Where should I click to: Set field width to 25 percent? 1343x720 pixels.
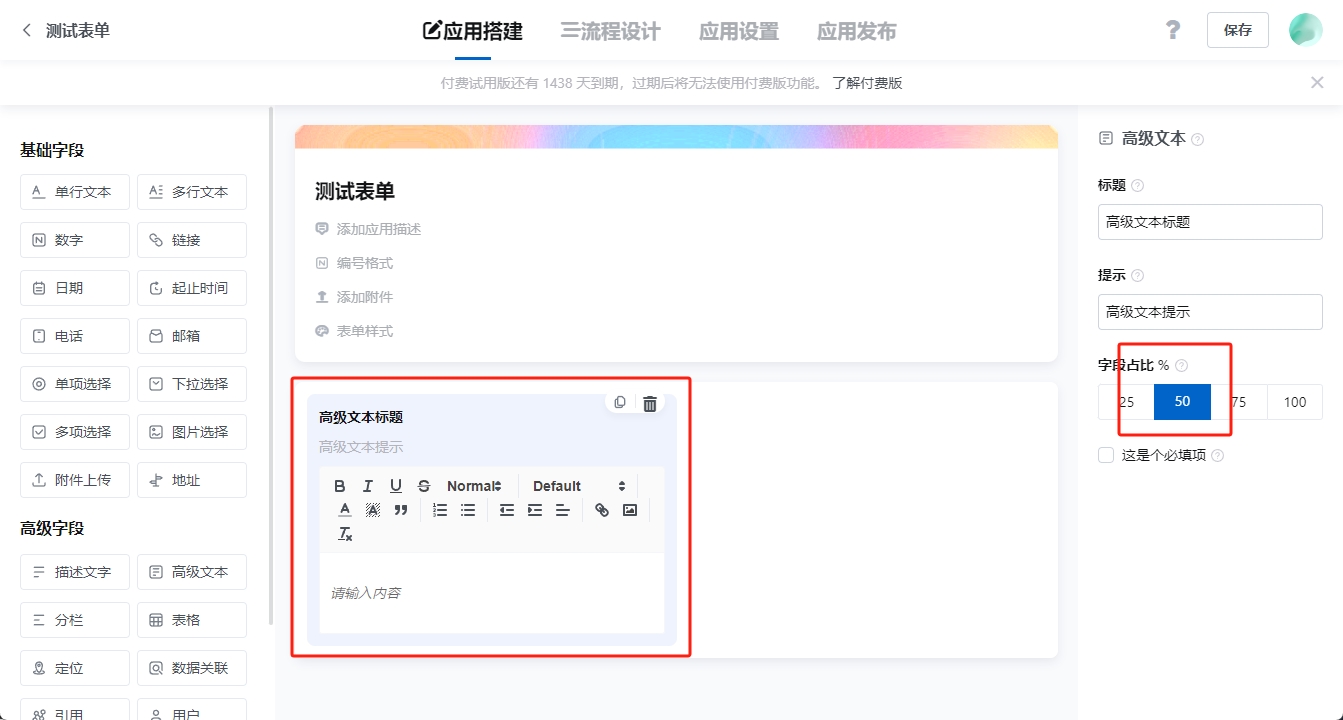coord(1126,402)
